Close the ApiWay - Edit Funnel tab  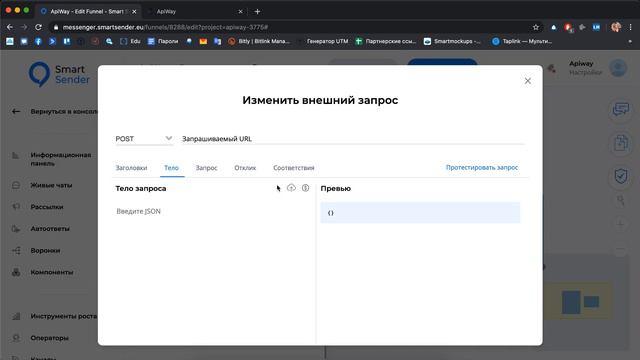click(x=134, y=11)
